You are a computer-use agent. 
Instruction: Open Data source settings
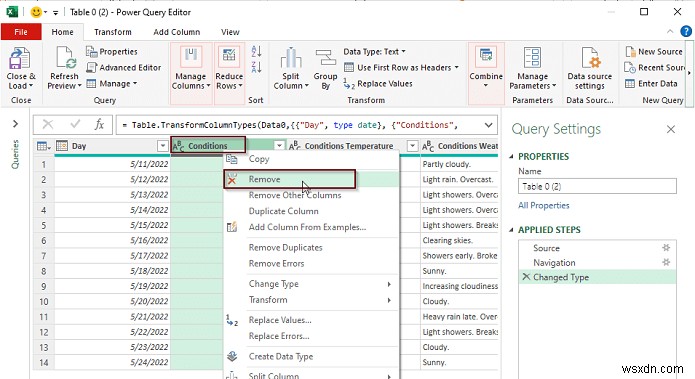[590, 69]
